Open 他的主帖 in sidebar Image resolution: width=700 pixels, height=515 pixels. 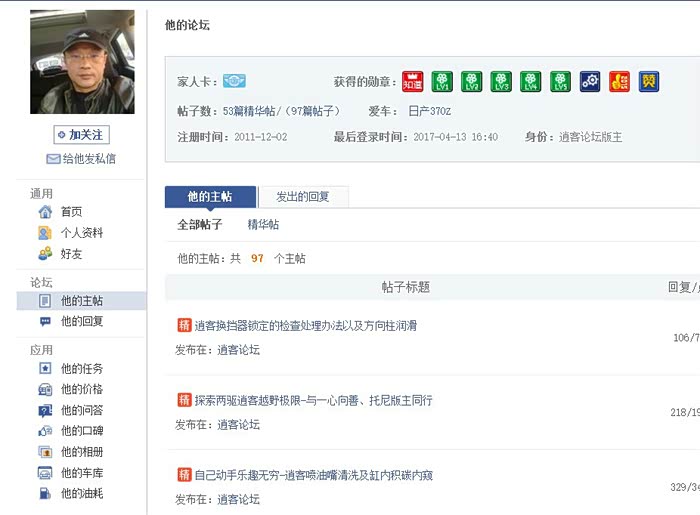[x=82, y=301]
